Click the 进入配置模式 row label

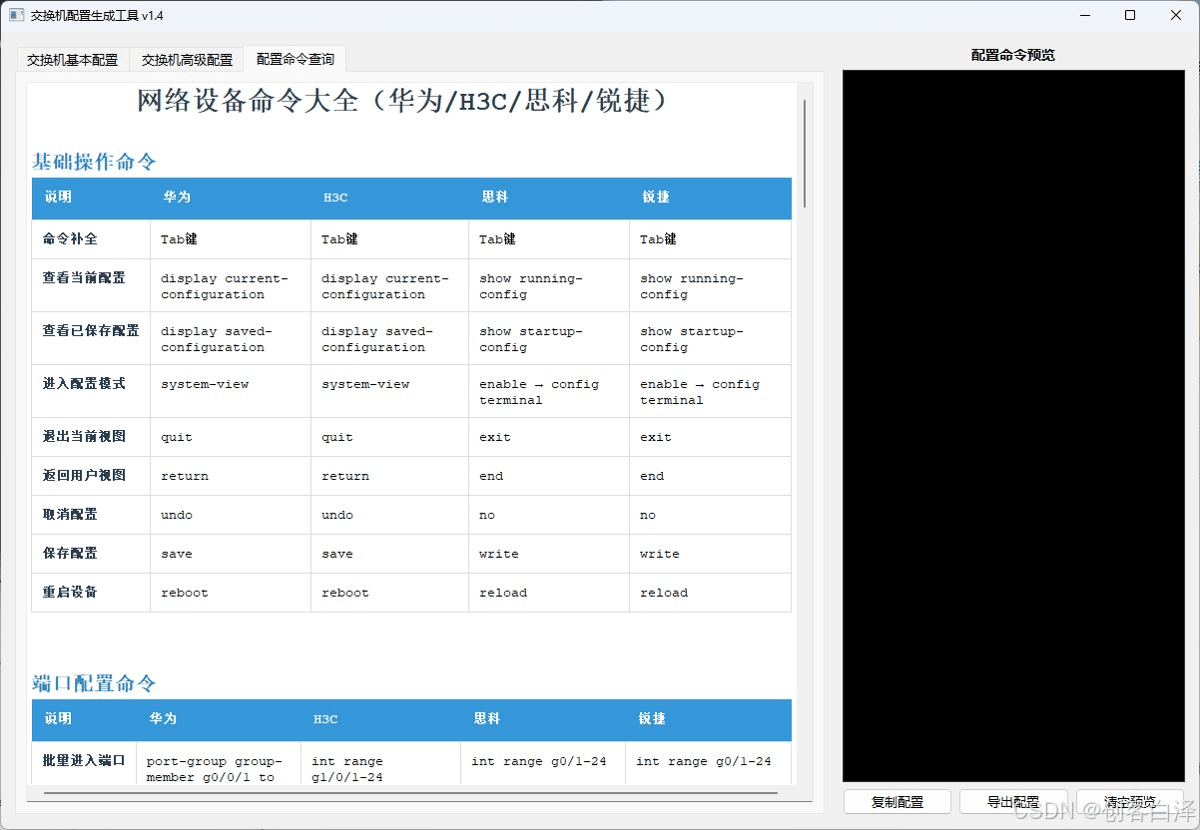(84, 383)
